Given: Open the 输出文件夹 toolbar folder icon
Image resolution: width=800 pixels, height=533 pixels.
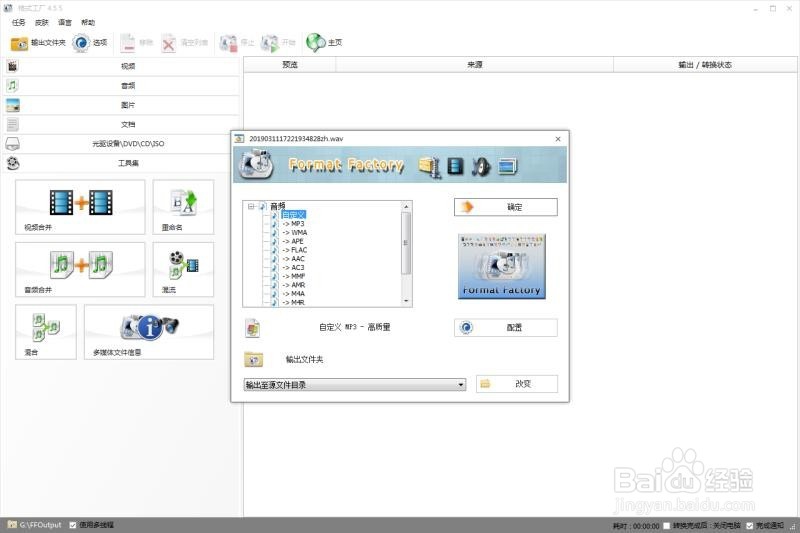Looking at the screenshot, I should (19, 43).
